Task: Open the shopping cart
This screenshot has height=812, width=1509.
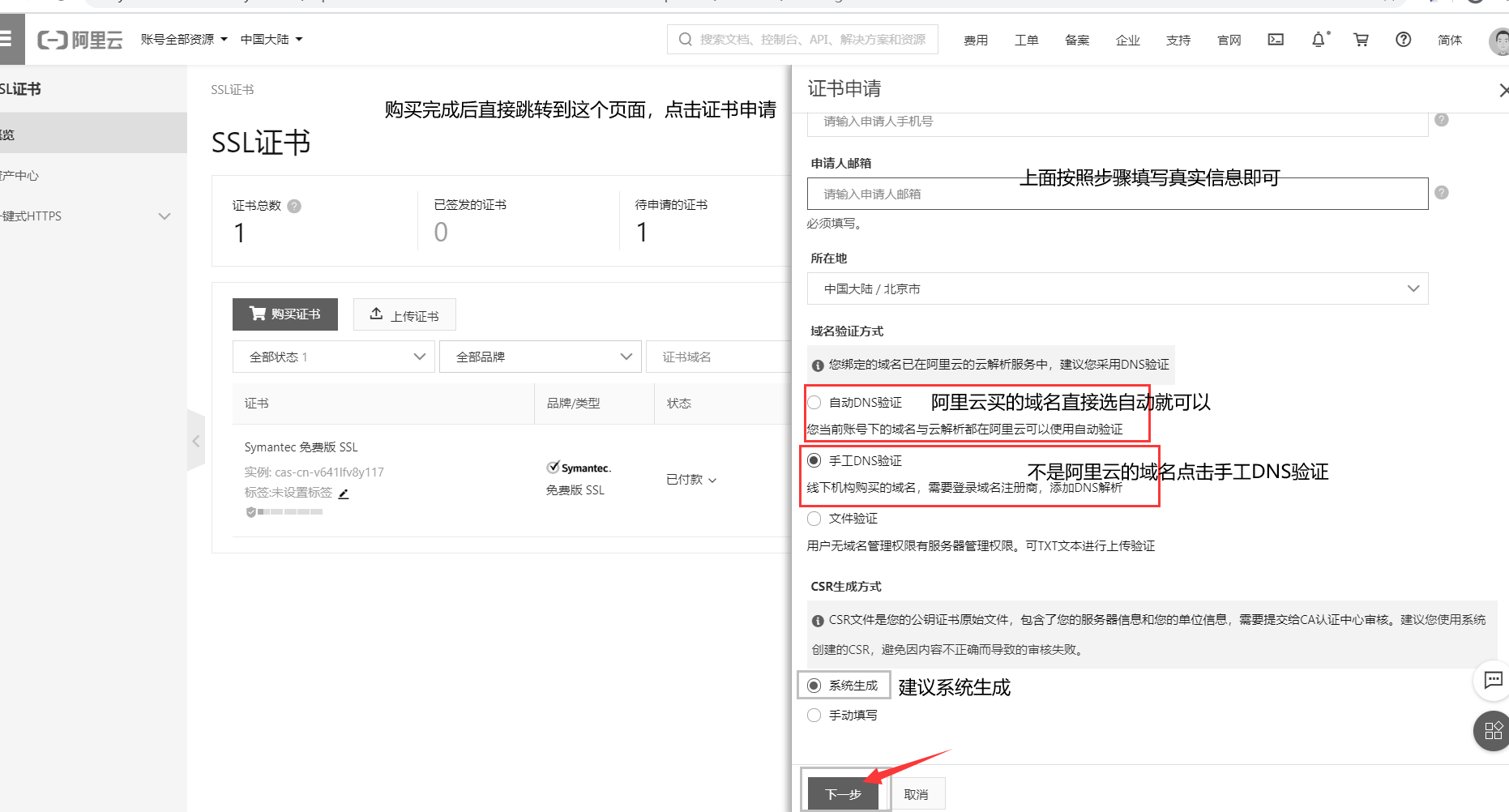Action: coord(1361,39)
